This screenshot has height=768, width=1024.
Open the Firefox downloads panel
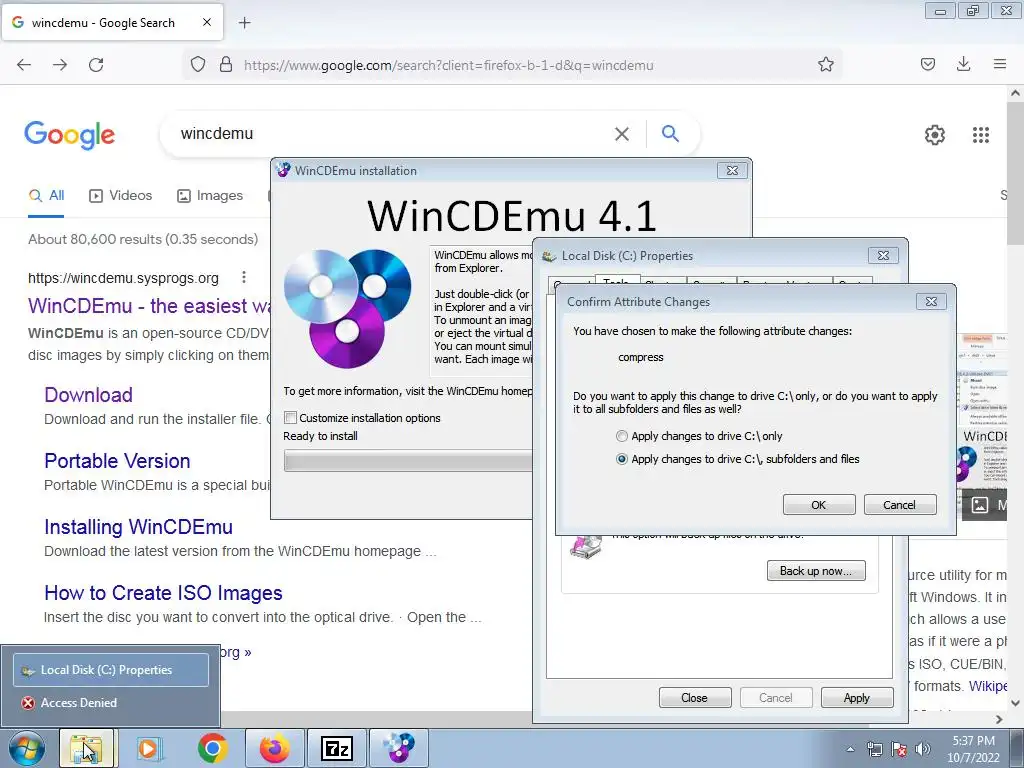coord(963,64)
